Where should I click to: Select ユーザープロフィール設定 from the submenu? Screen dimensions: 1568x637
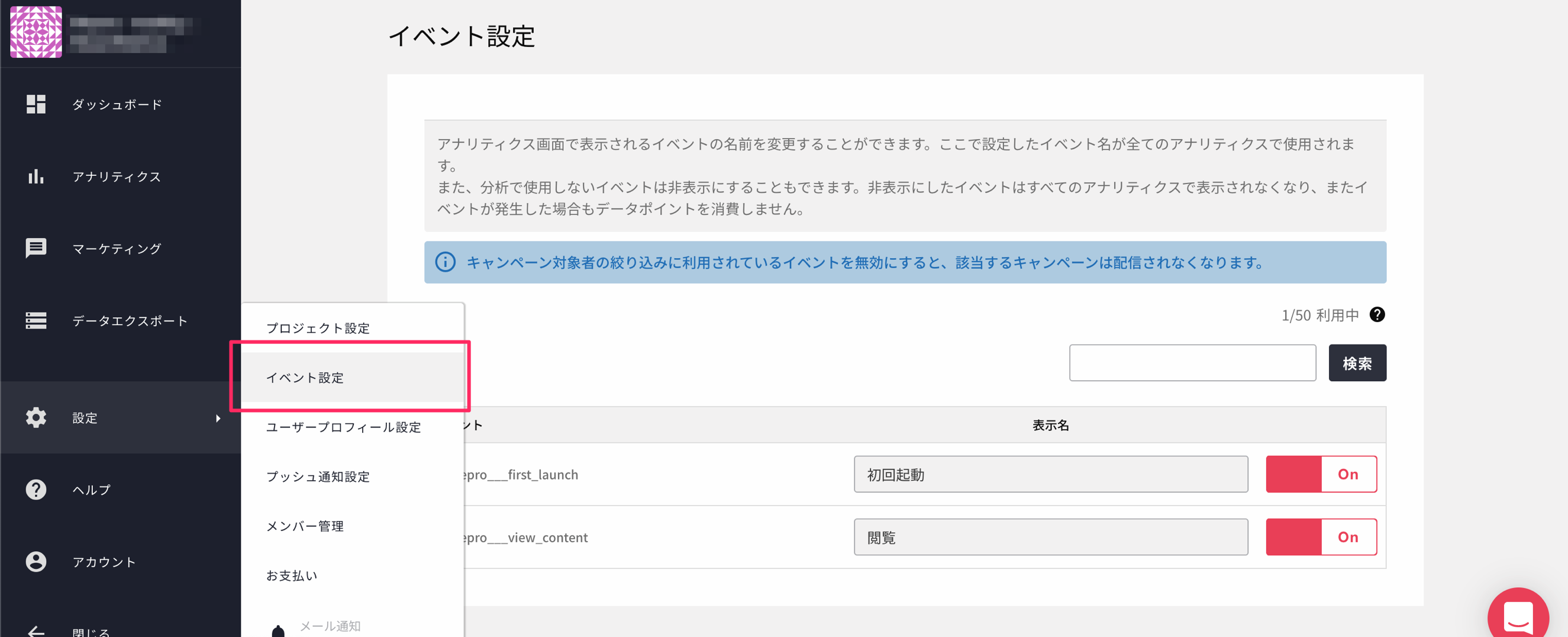pos(353,426)
